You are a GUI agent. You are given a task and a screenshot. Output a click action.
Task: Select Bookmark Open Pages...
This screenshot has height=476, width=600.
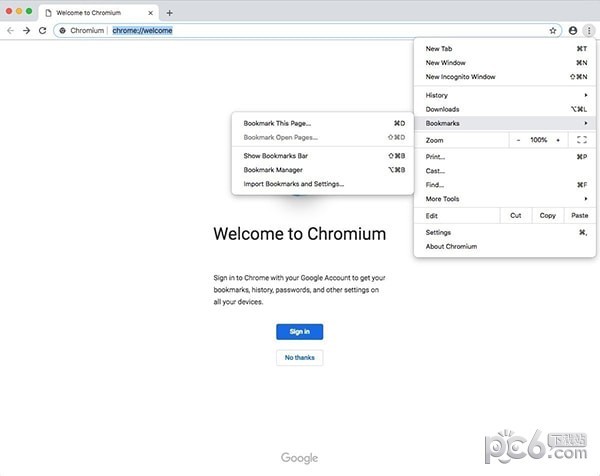(323, 137)
